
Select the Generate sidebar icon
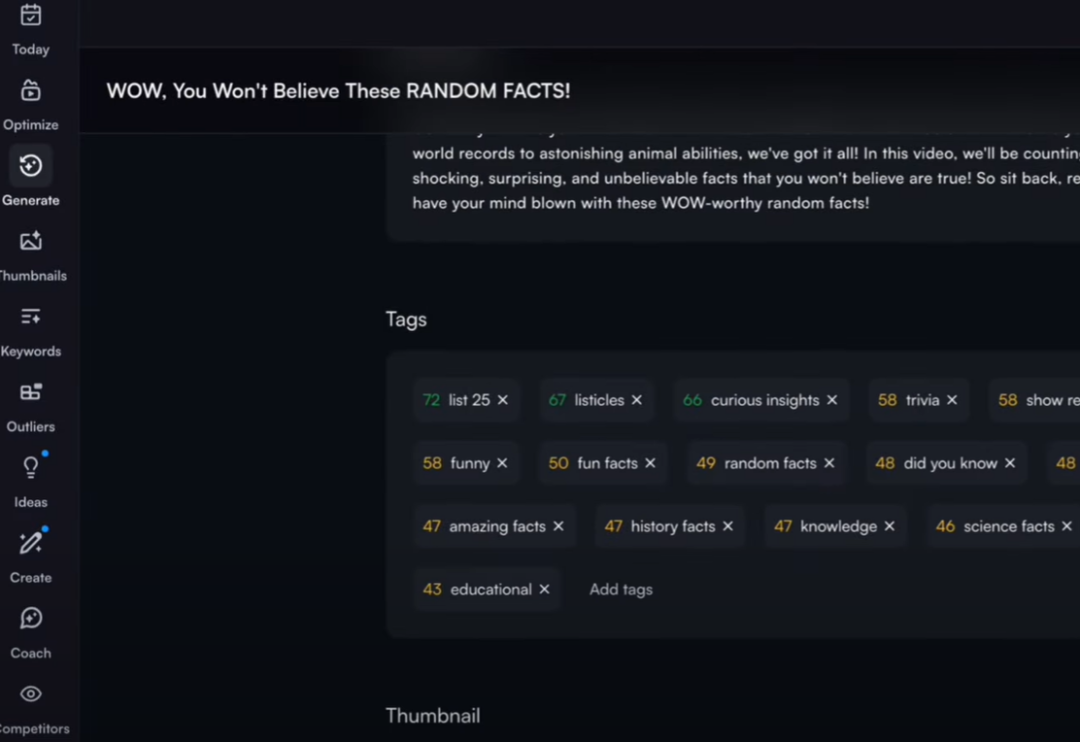click(x=31, y=166)
